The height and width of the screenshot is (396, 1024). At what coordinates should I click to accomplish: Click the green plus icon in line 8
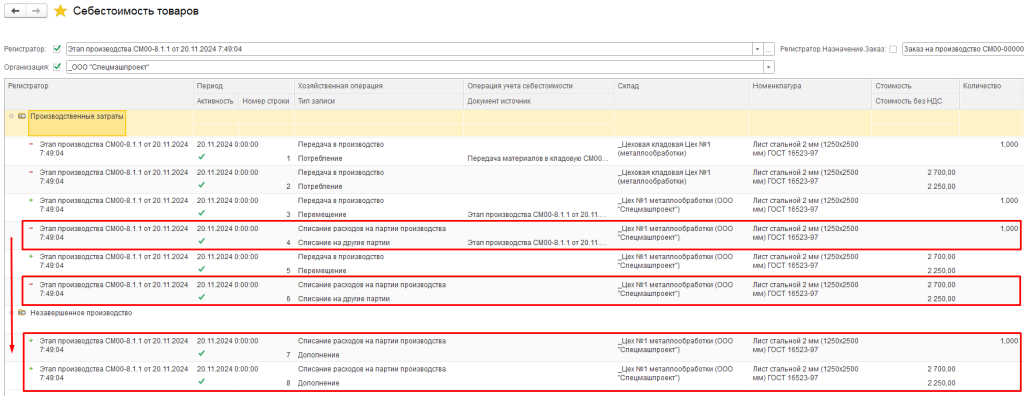tap(31, 369)
